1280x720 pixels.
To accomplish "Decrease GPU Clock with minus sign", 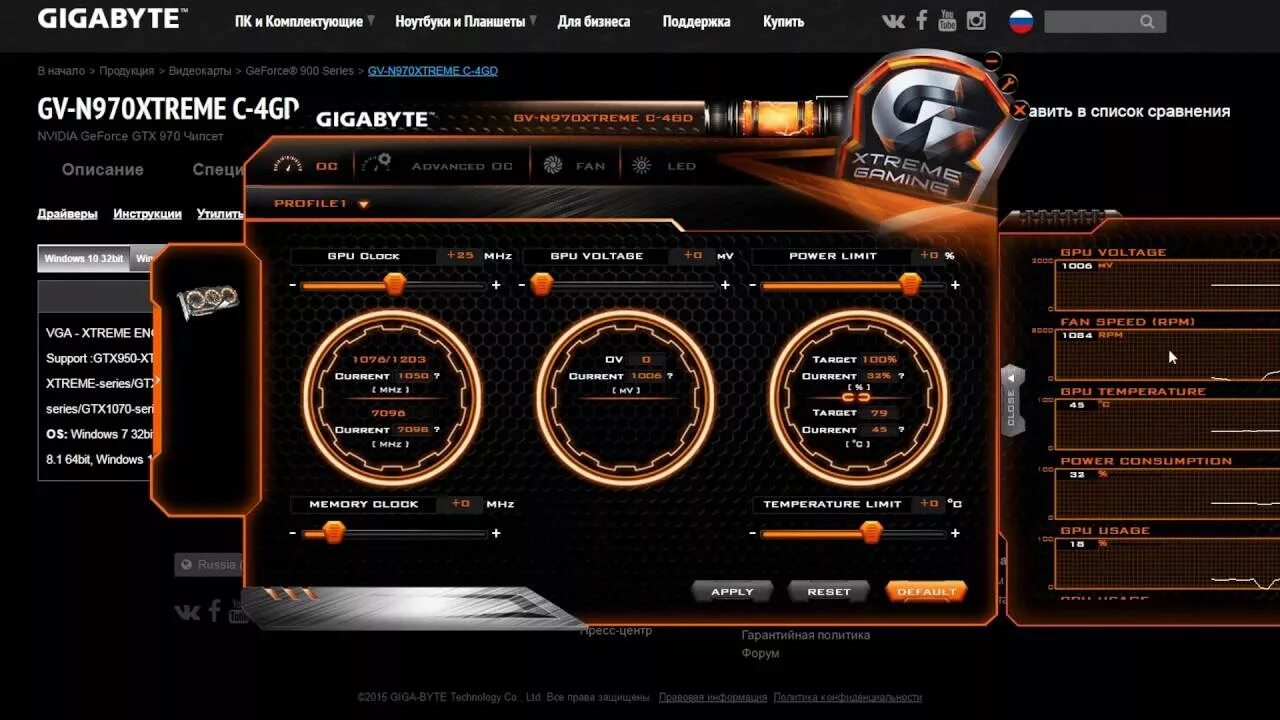I will pyautogui.click(x=293, y=286).
